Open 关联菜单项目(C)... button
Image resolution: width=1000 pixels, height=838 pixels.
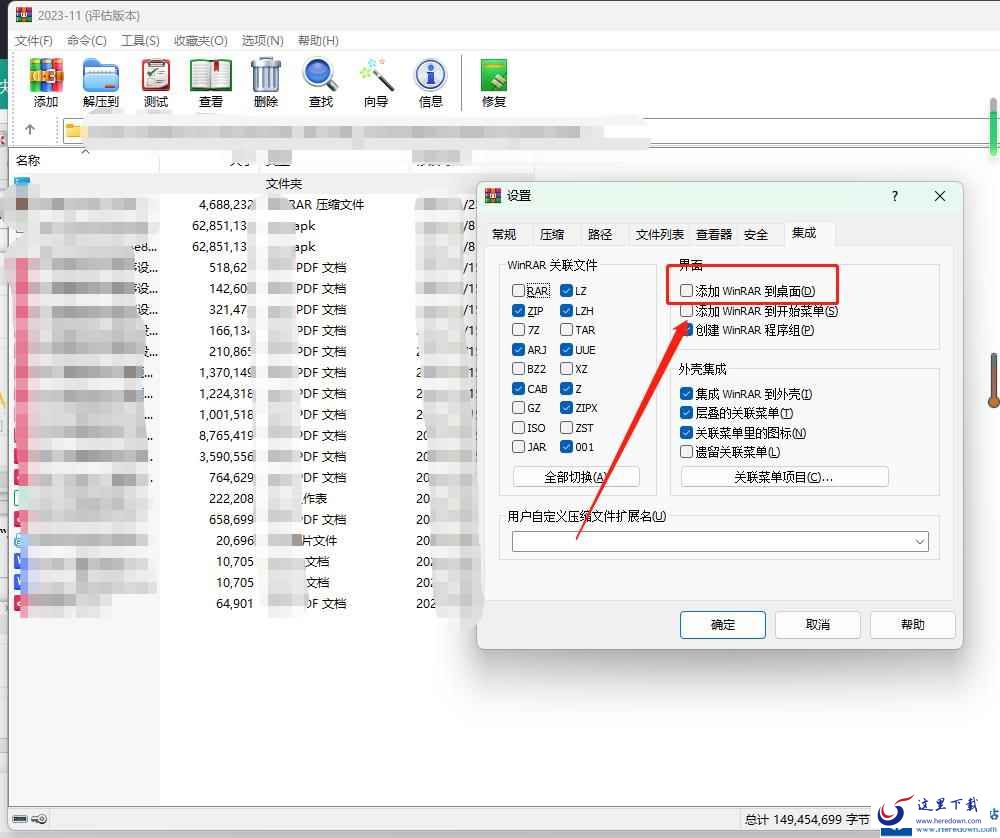[x=784, y=477]
